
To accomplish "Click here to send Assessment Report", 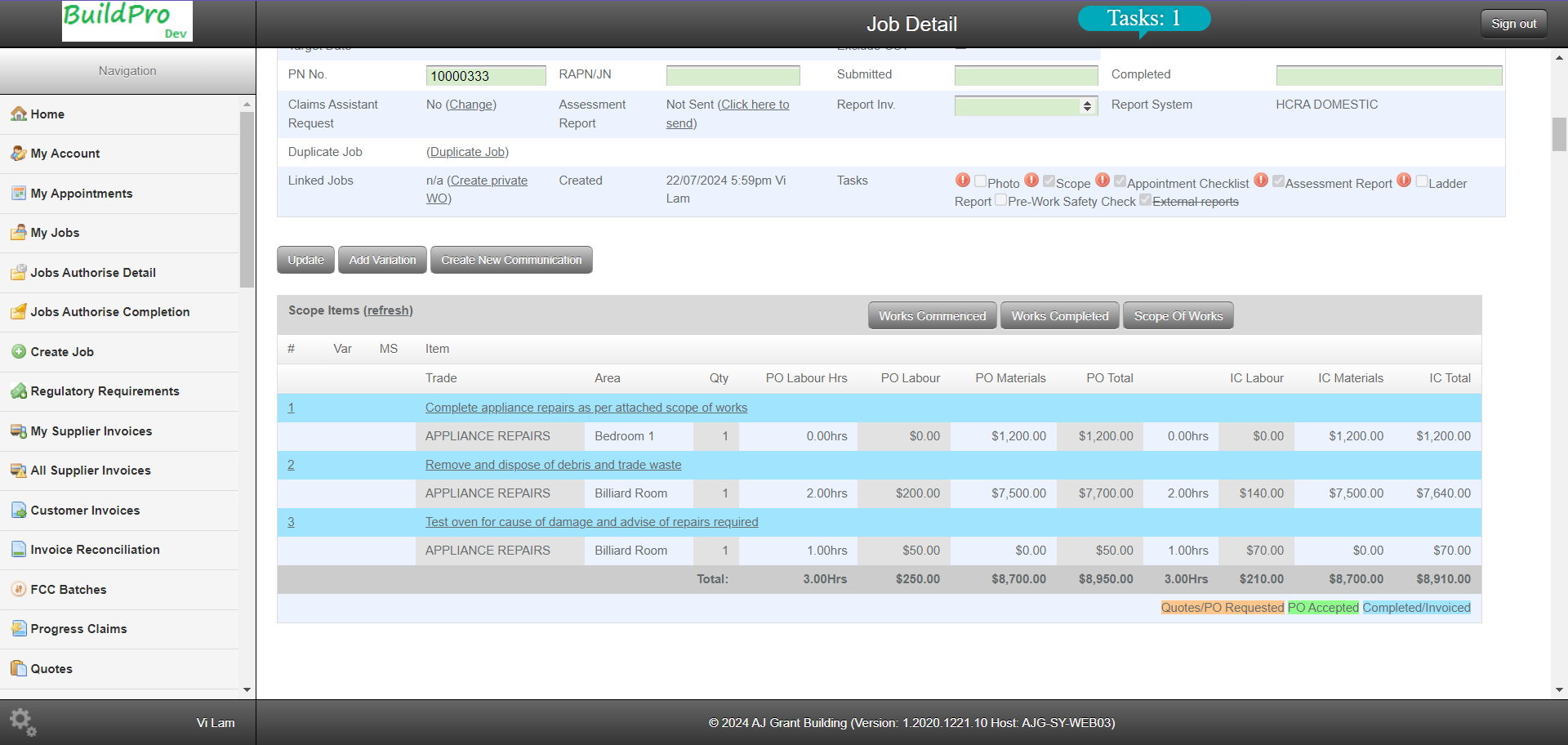I will (x=728, y=114).
